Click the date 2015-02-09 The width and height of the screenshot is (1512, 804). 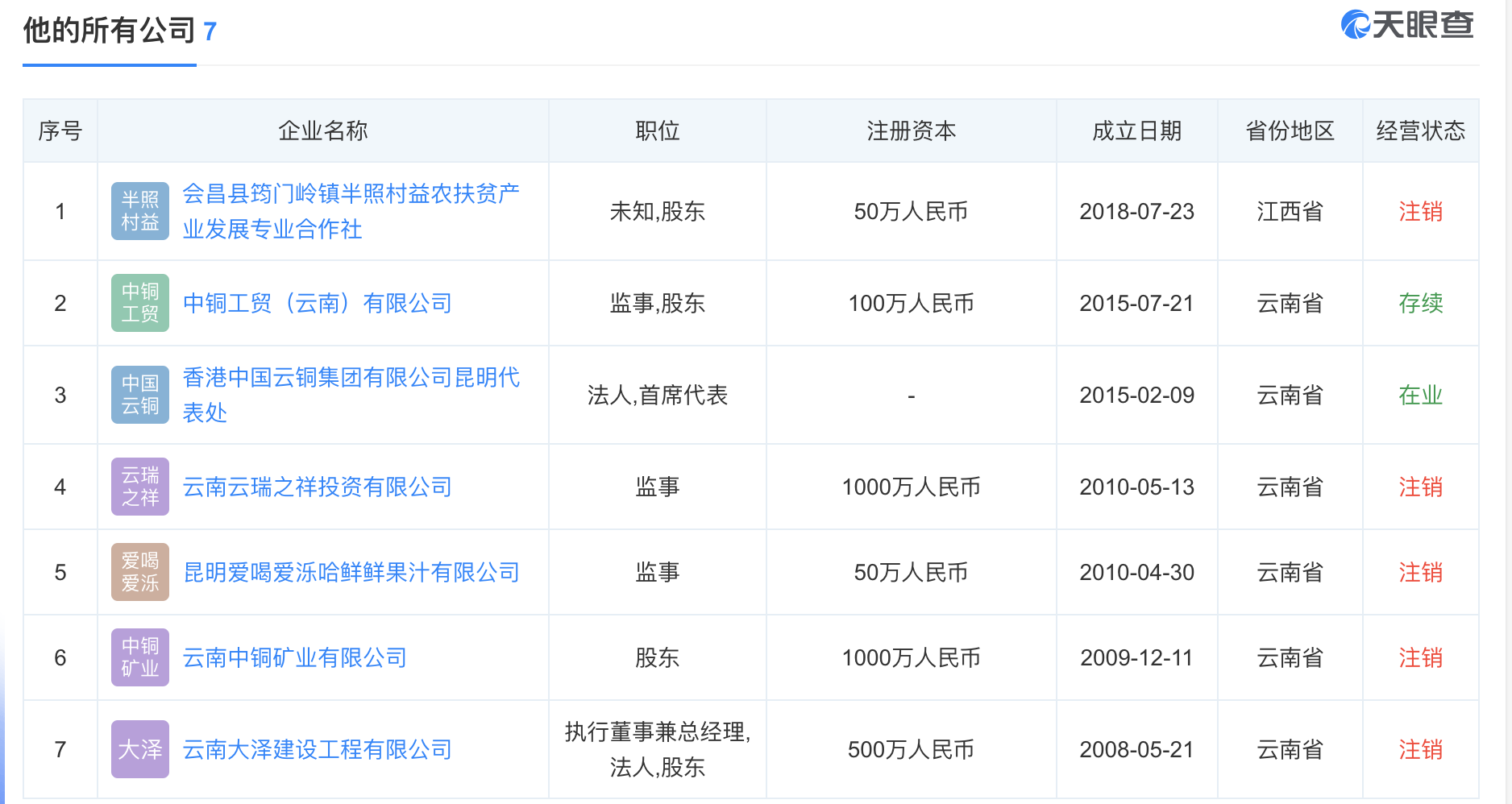pos(1137,395)
